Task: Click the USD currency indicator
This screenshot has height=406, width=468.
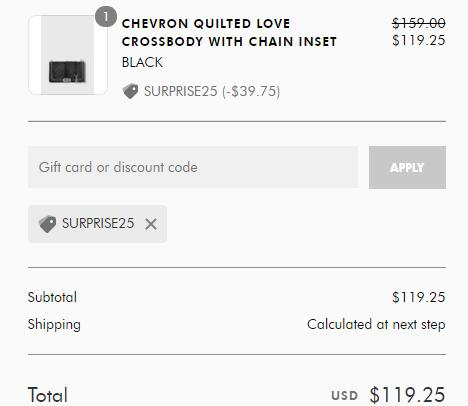Action: coord(345,396)
